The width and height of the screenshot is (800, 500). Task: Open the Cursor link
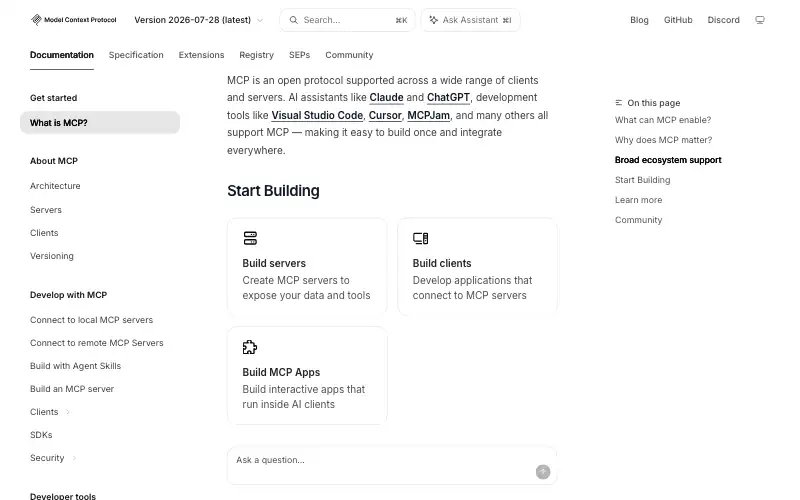tap(385, 115)
